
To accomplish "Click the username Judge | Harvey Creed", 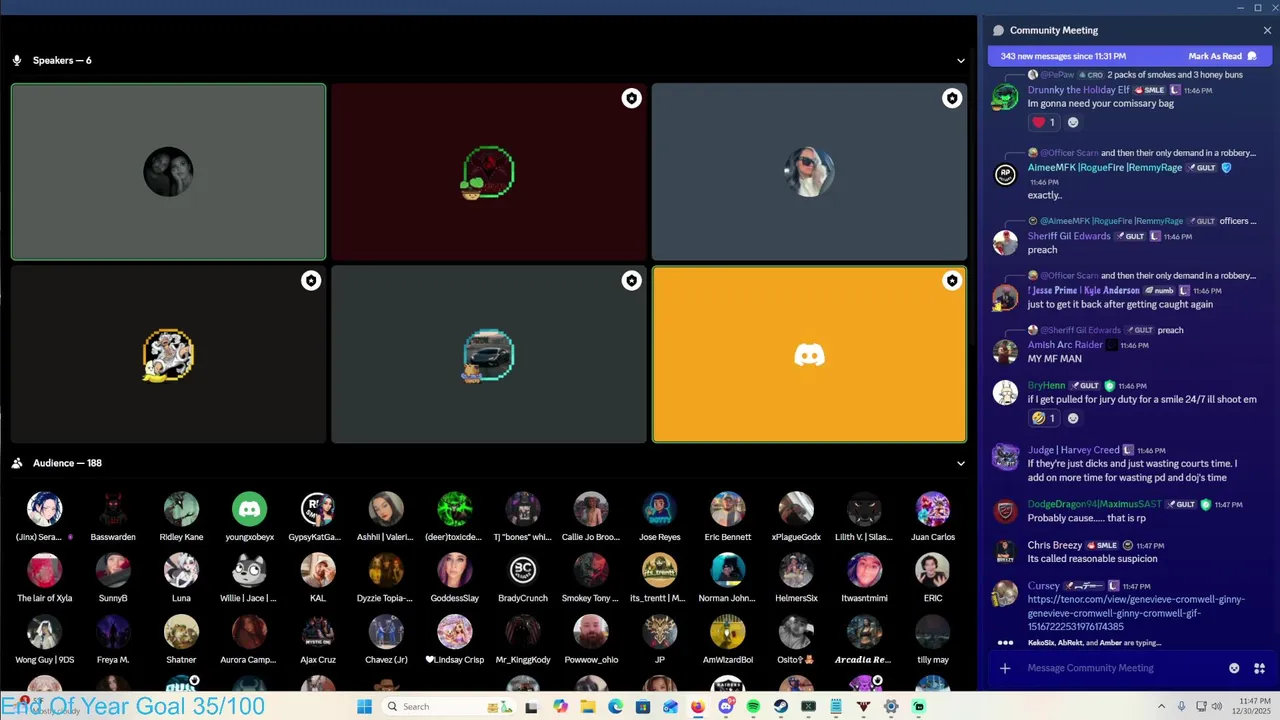I will point(1073,450).
